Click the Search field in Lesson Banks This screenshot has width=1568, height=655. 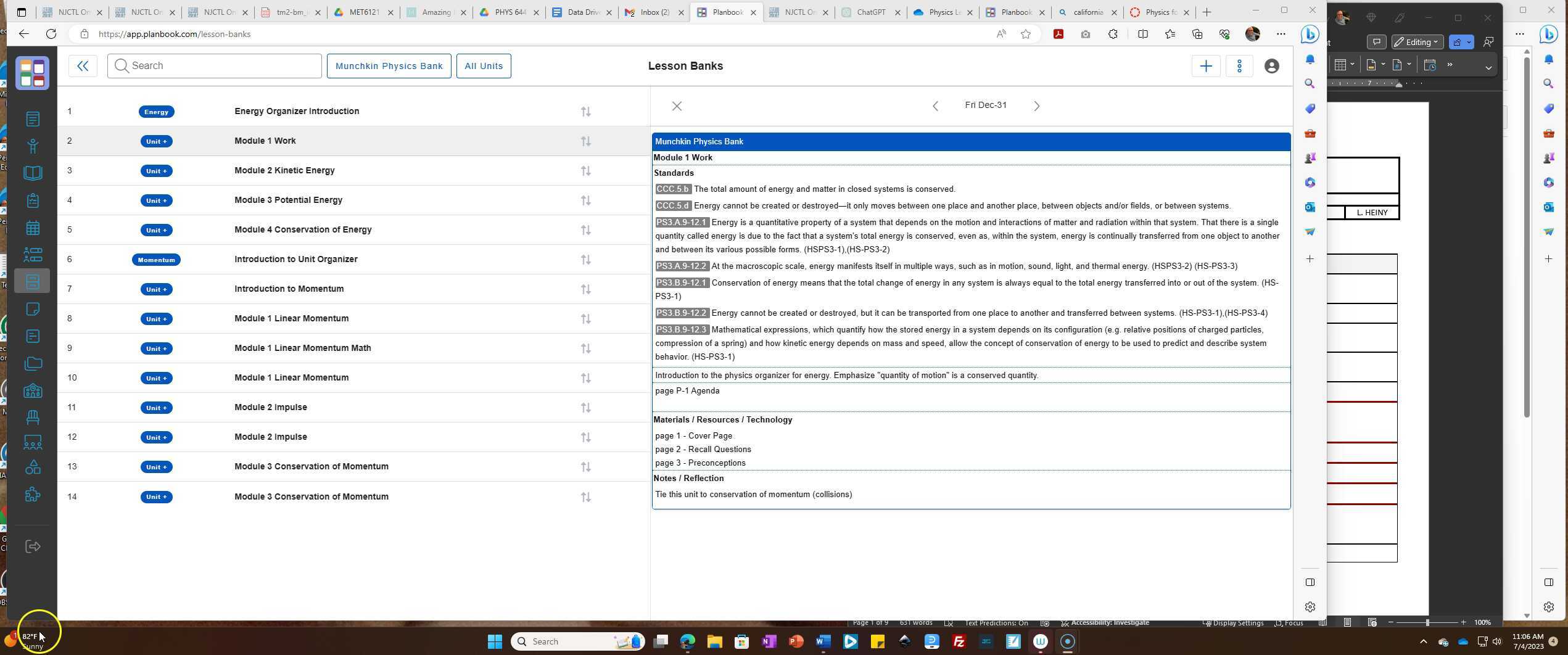[214, 65]
